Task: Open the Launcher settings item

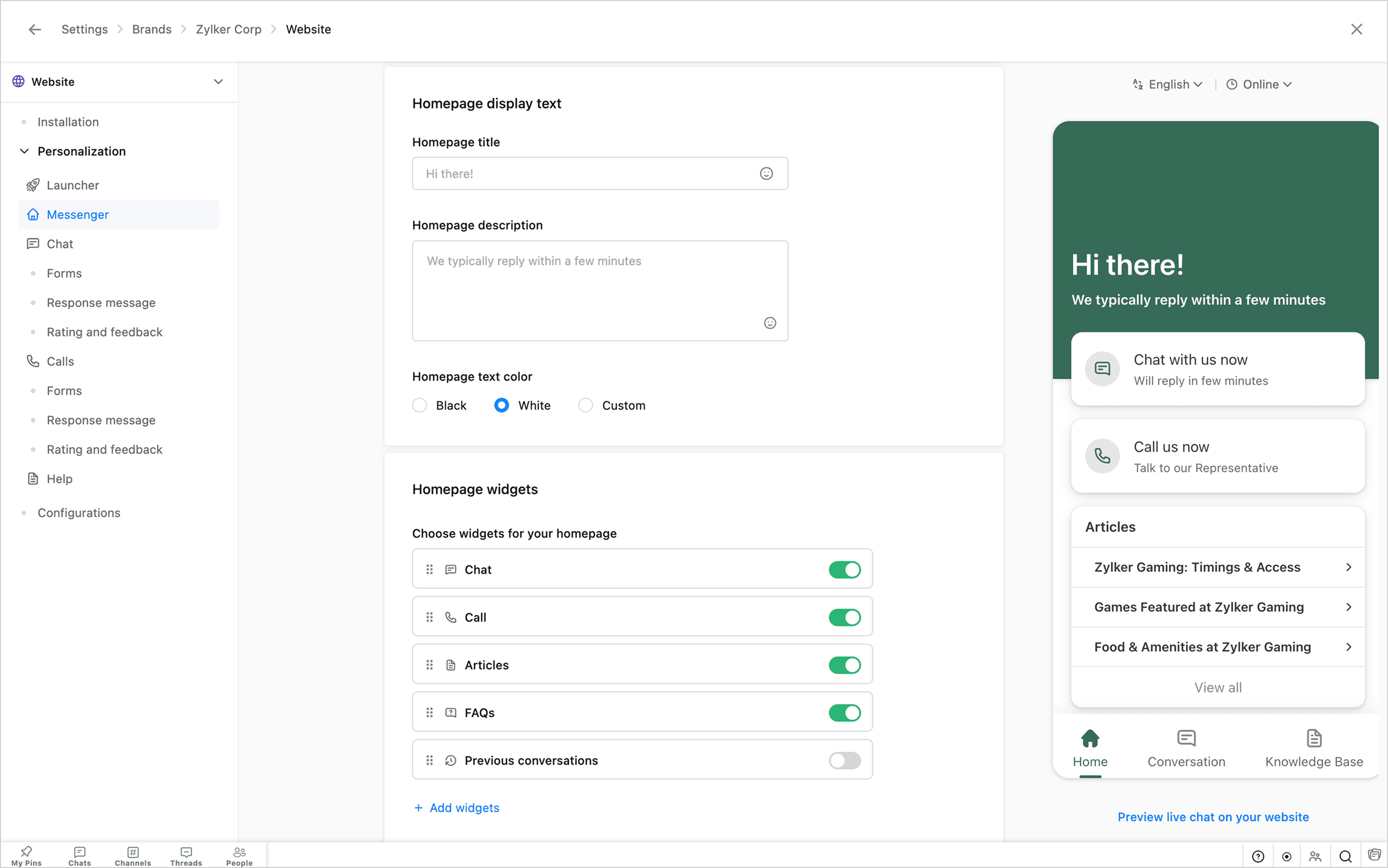Action: click(73, 185)
